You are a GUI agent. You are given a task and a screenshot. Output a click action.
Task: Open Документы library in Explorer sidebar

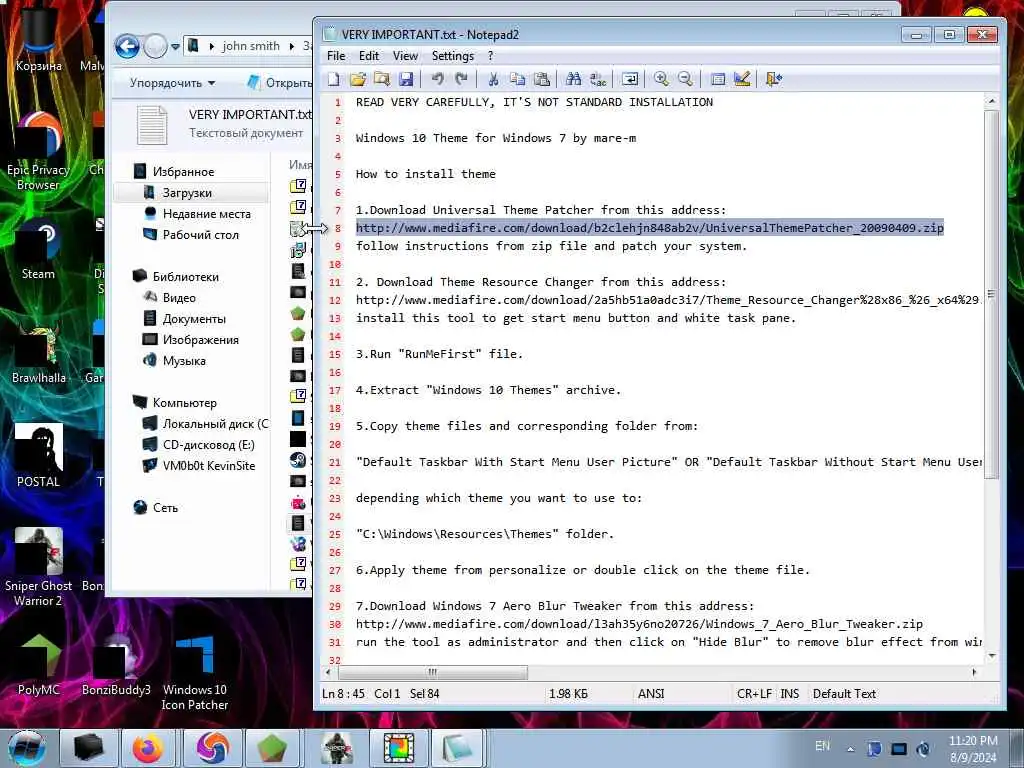[x=194, y=319]
